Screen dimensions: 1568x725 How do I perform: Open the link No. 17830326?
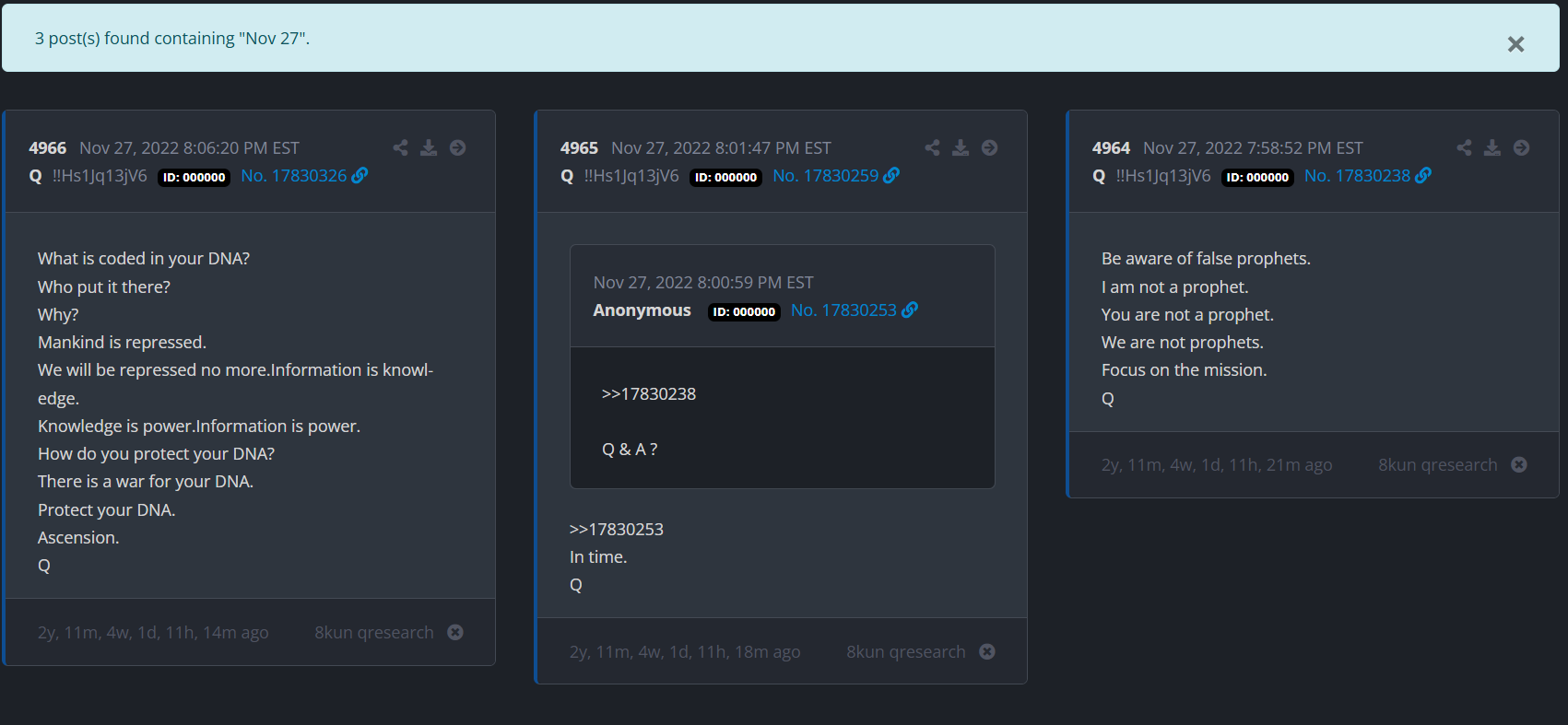pyautogui.click(x=303, y=176)
